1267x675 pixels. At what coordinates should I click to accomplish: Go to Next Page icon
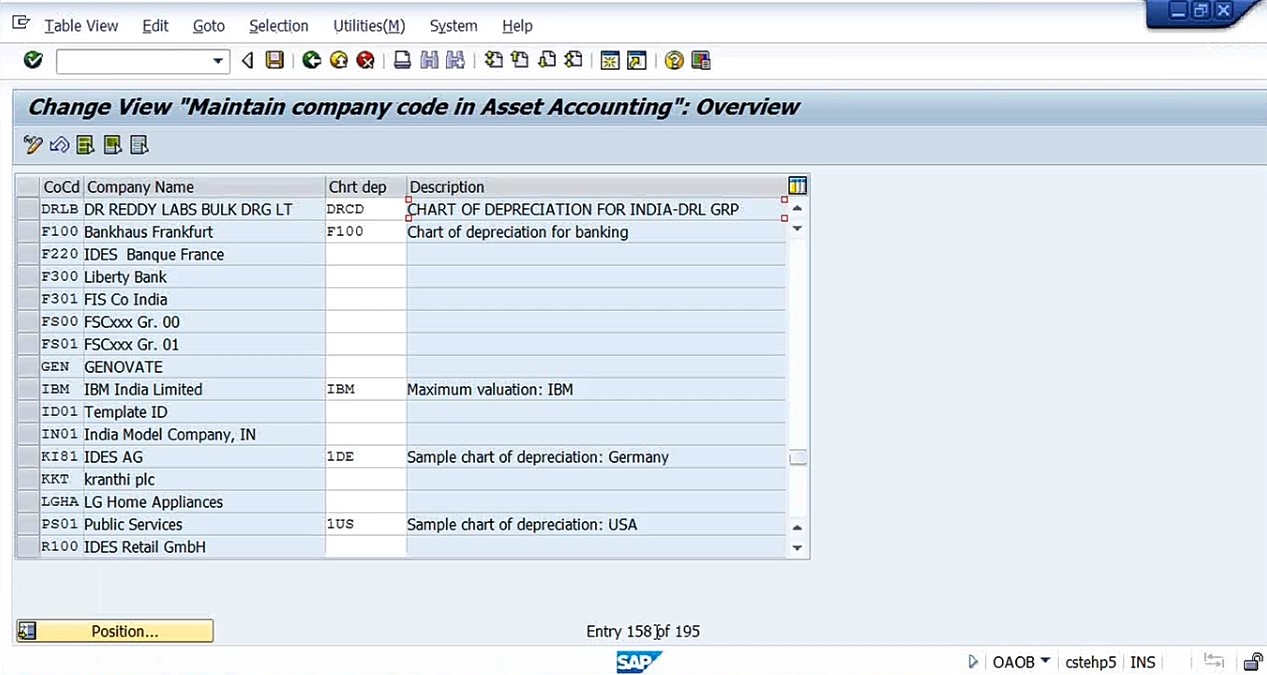coord(547,61)
